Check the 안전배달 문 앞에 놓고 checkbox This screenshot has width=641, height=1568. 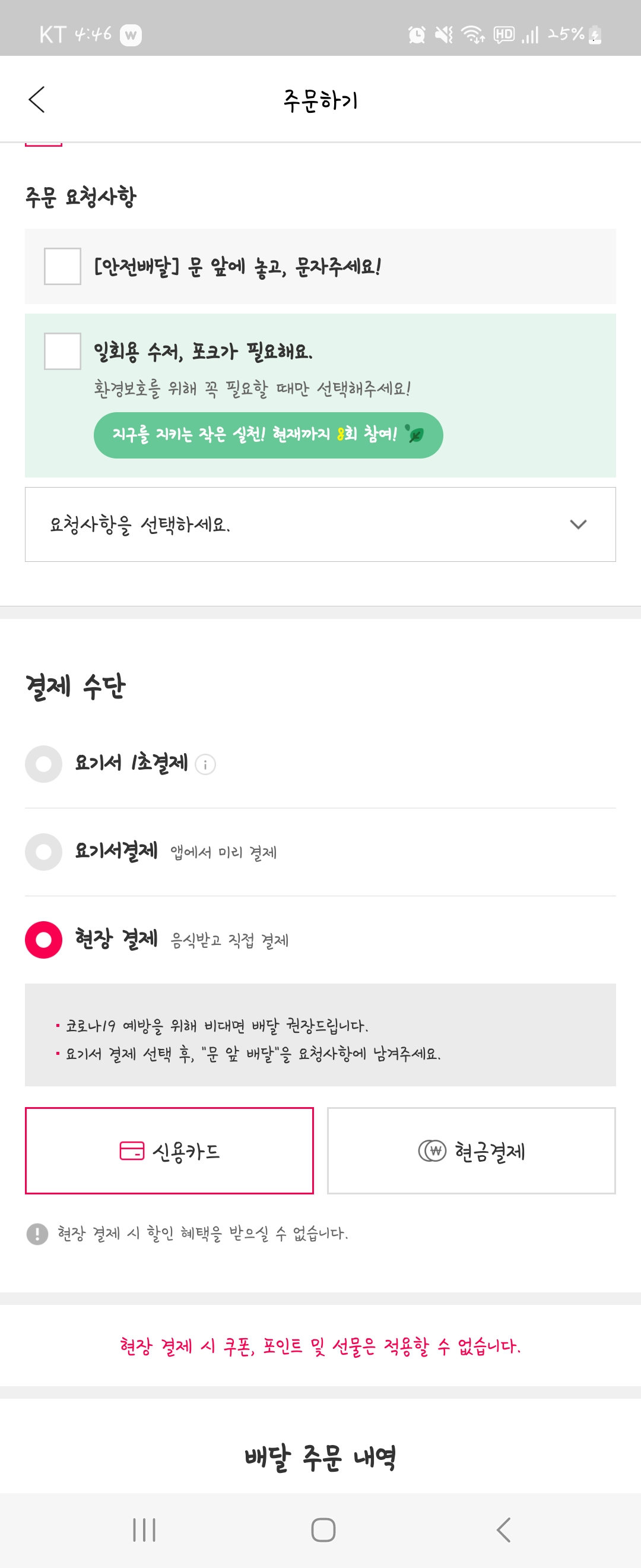coord(63,267)
